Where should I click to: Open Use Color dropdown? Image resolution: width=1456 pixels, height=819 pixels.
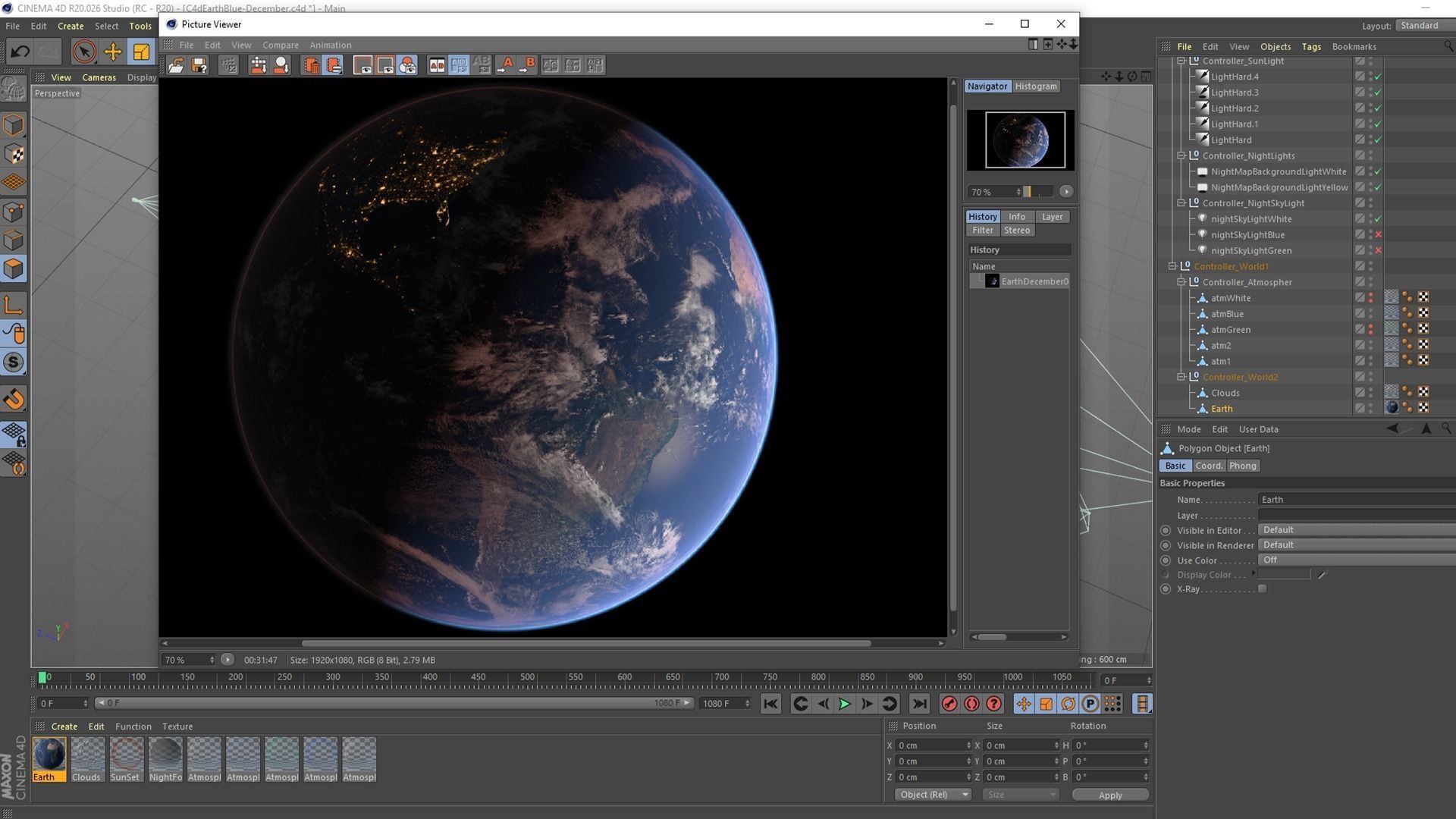coord(1357,560)
